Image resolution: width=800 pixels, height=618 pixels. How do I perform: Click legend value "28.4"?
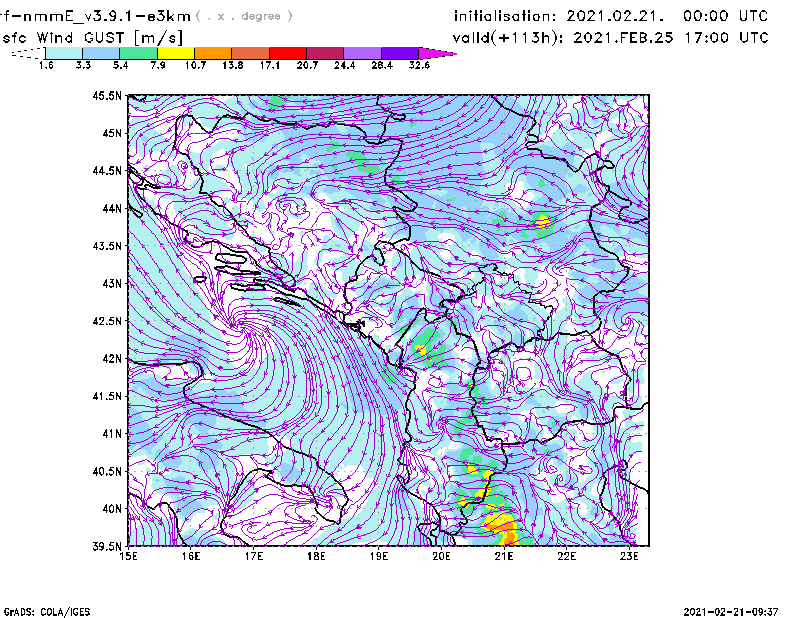(382, 65)
